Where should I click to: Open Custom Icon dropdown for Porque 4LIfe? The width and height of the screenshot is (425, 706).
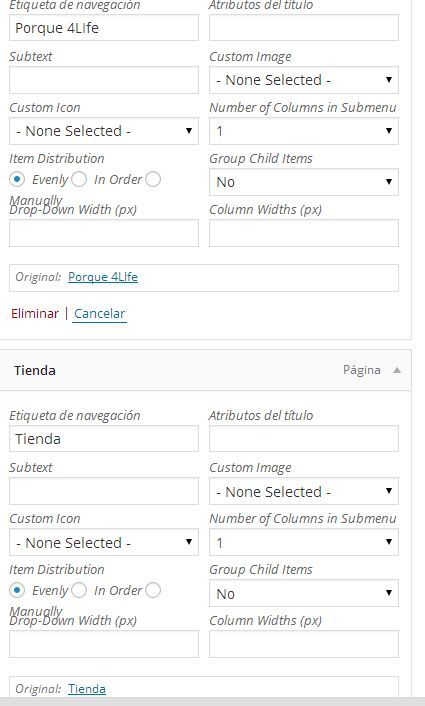pos(104,131)
